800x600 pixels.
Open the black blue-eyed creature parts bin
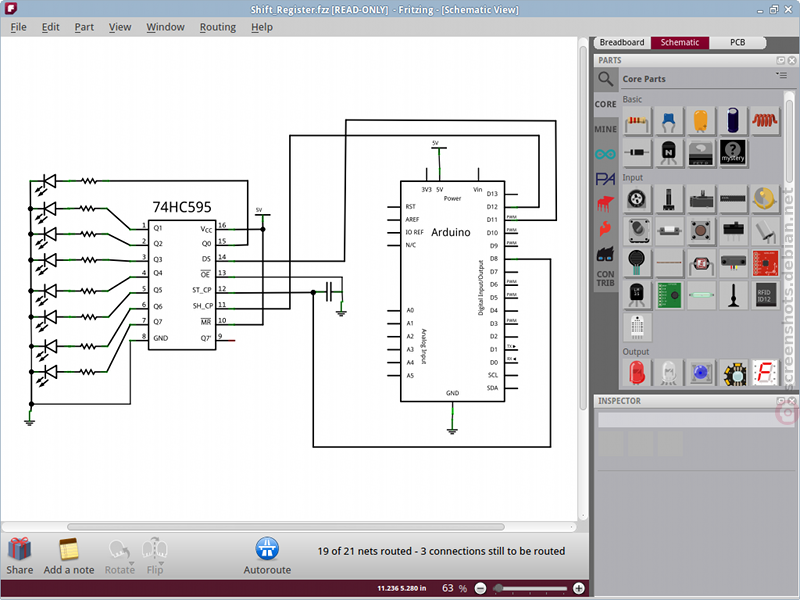(x=606, y=254)
